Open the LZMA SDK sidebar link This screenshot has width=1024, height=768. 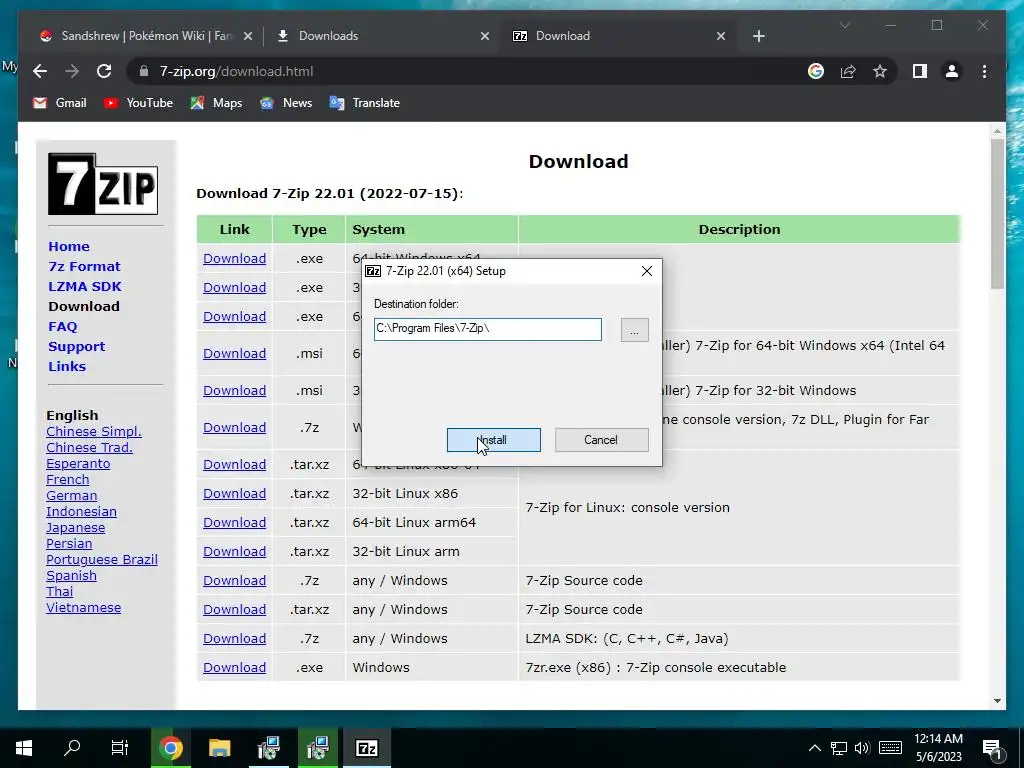pyautogui.click(x=85, y=286)
